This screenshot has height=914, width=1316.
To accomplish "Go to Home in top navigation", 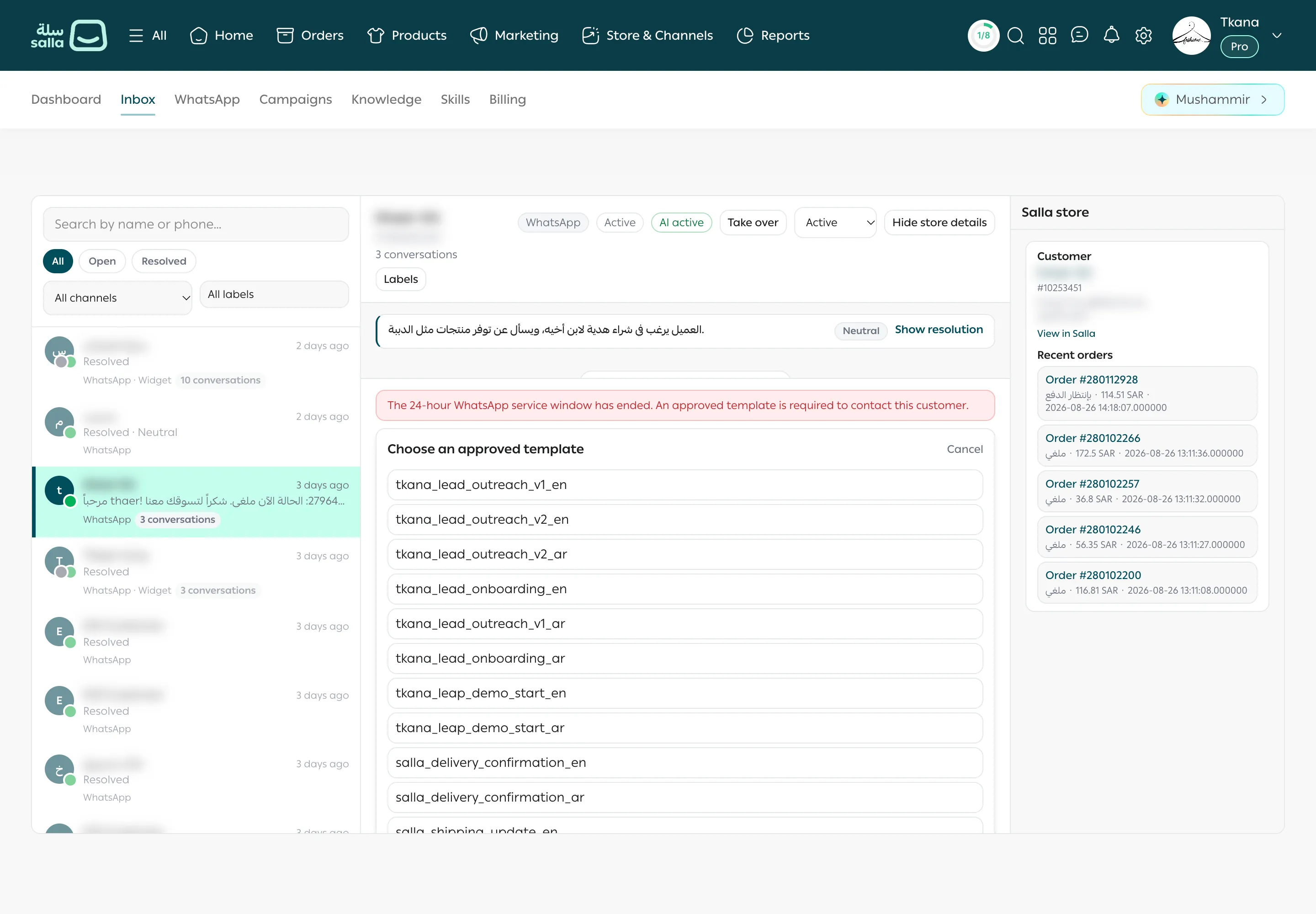I will pos(222,36).
